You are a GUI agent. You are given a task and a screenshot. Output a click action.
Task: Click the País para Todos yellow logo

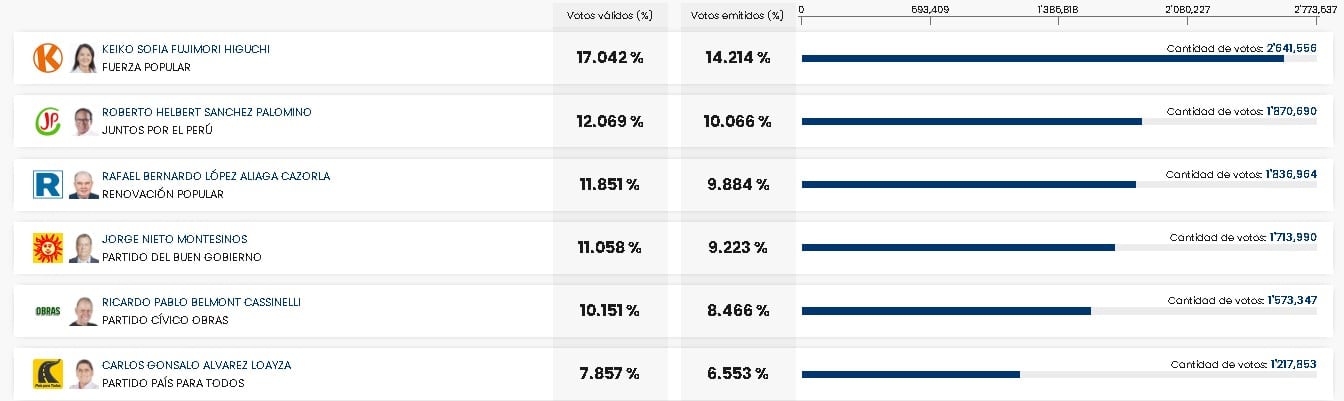(47, 374)
